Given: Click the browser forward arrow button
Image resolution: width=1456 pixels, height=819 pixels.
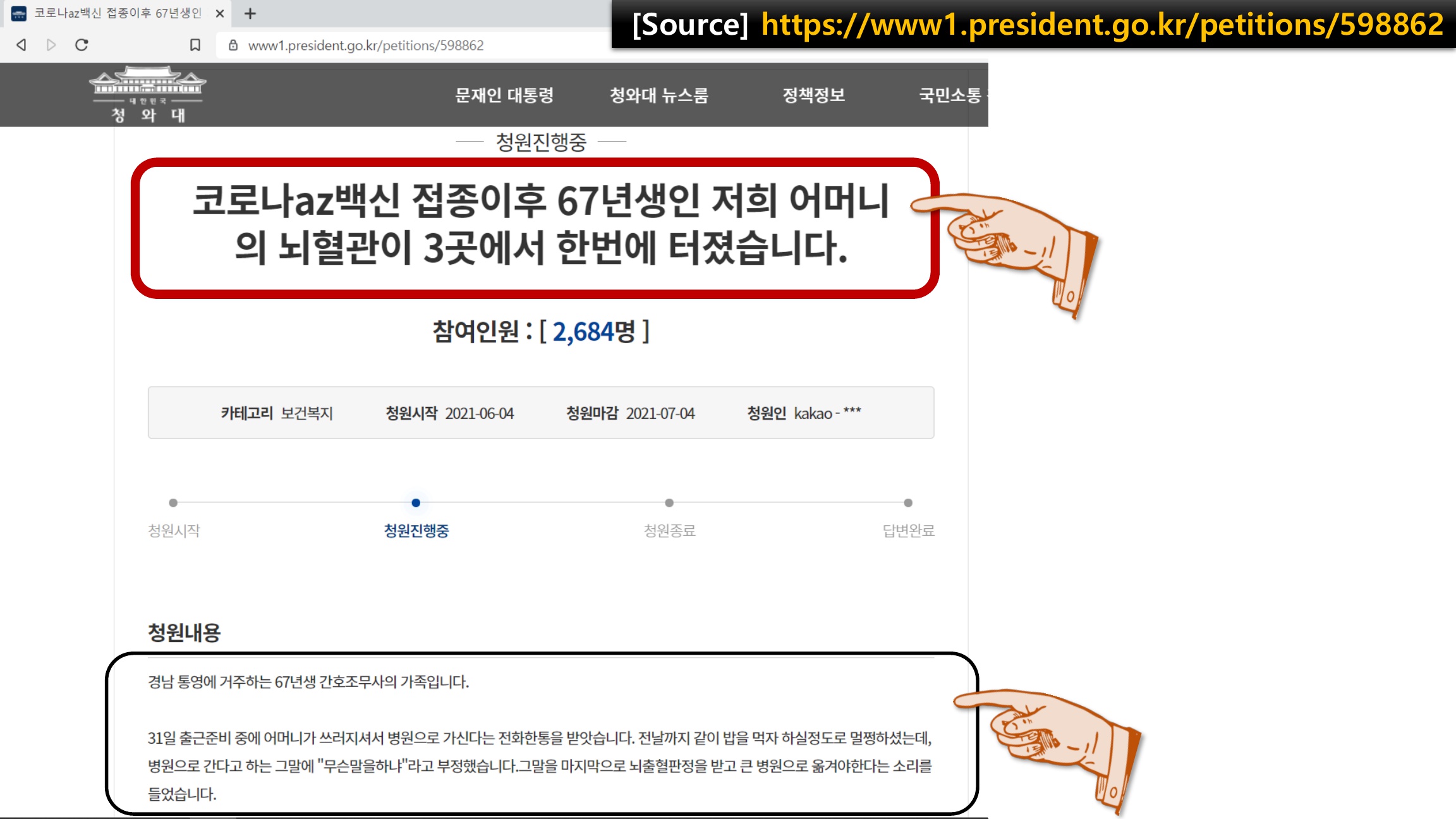Looking at the screenshot, I should (x=51, y=45).
